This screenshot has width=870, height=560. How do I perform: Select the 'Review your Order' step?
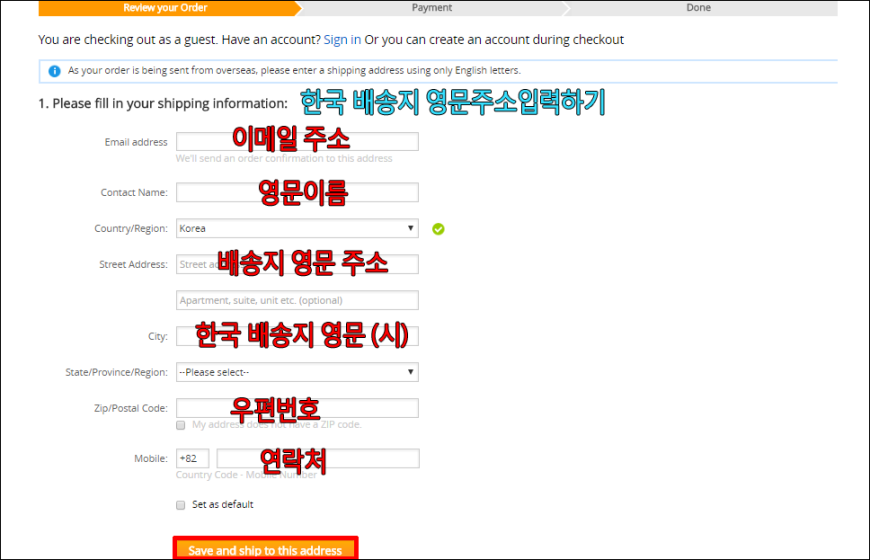[x=165, y=8]
